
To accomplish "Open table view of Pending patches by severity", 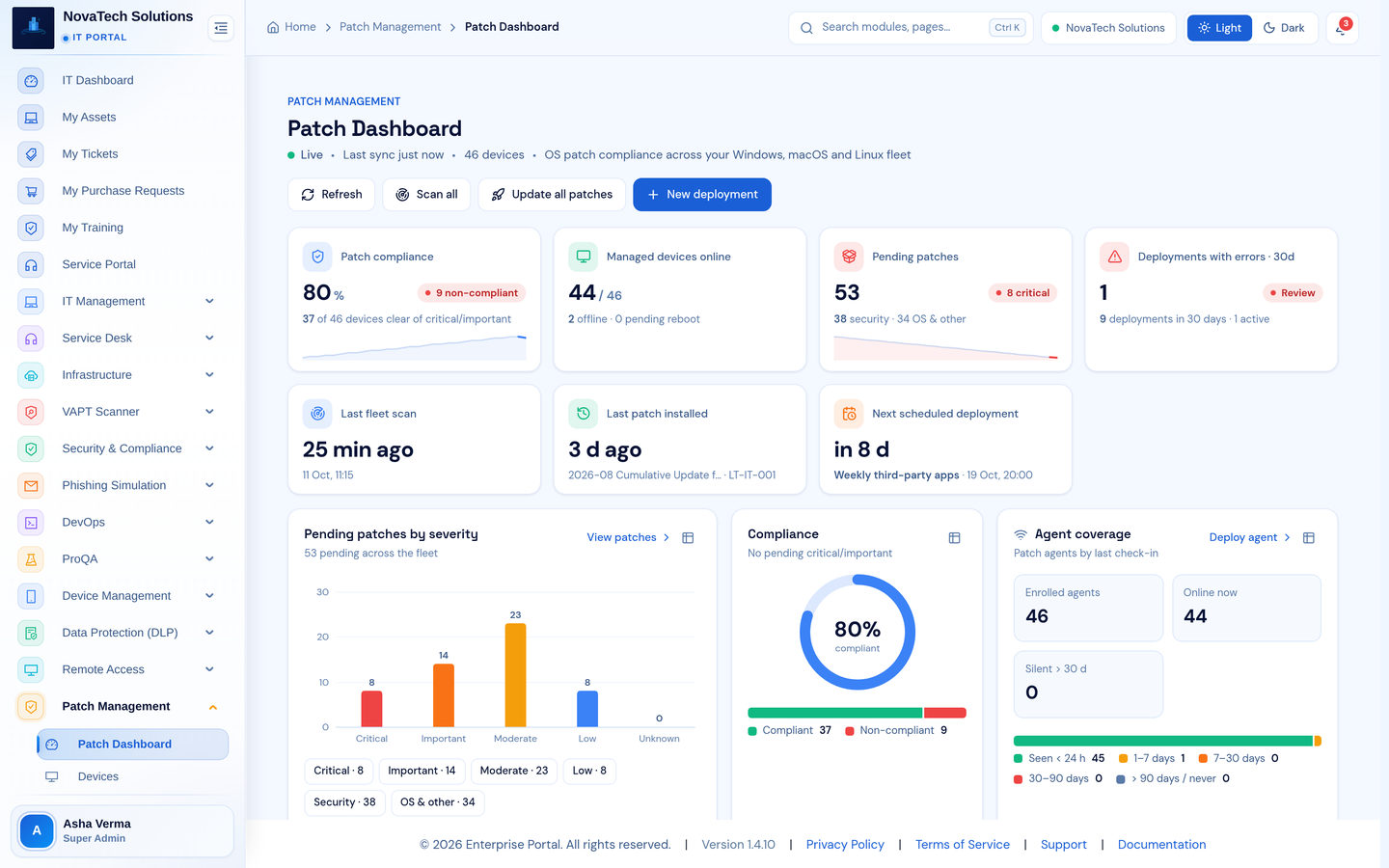I will (688, 538).
